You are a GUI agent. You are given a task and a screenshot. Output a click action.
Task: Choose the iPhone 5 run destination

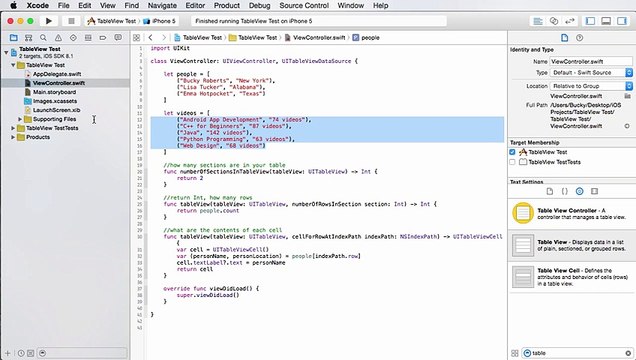(x=159, y=21)
